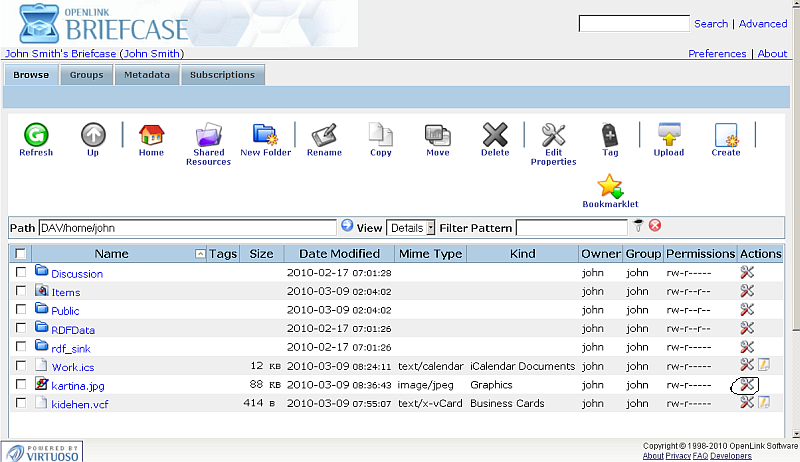Open the Subscriptions tab
This screenshot has height=462, width=800.
coord(222,75)
